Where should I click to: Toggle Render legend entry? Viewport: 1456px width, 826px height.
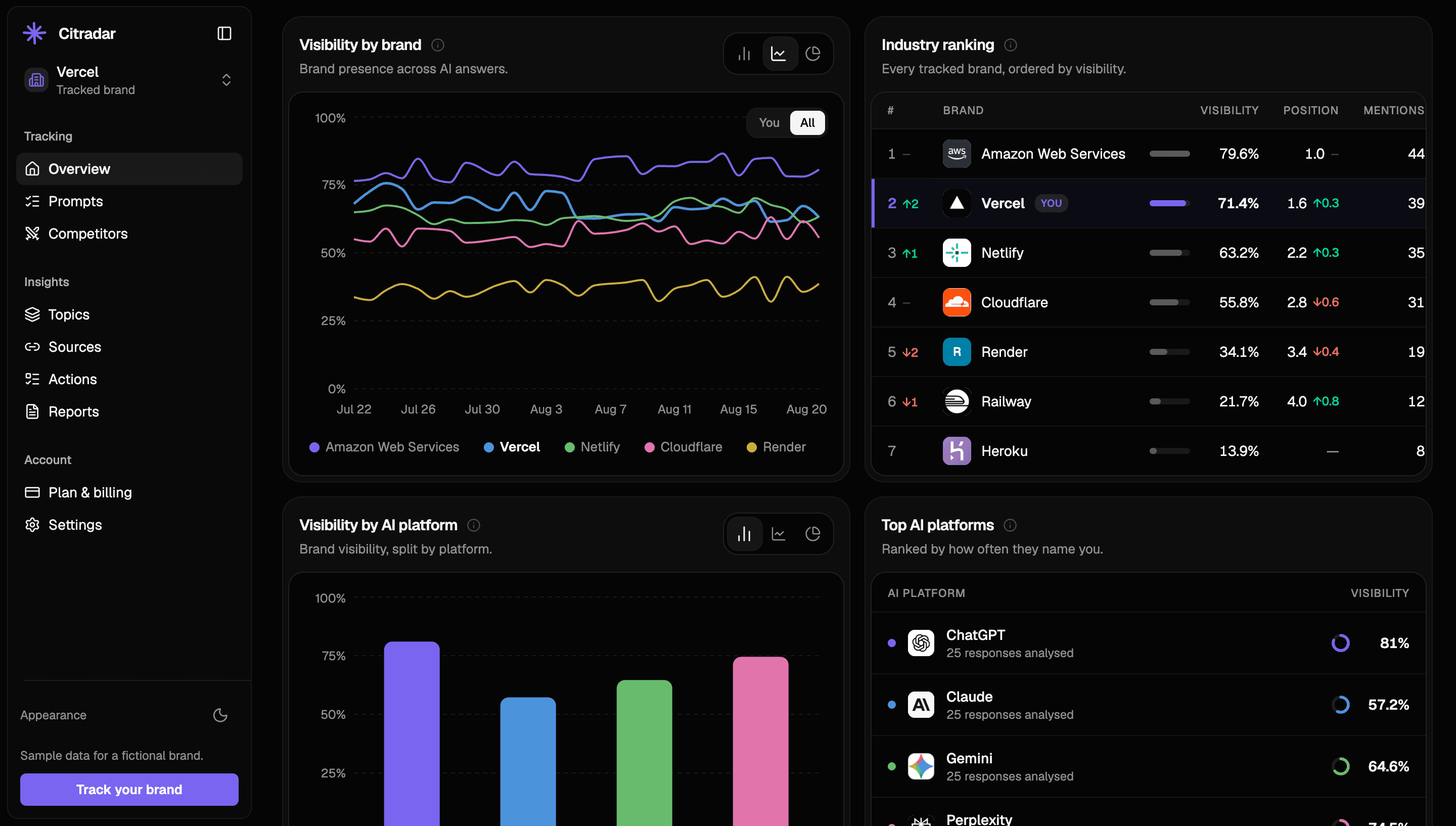(x=776, y=447)
